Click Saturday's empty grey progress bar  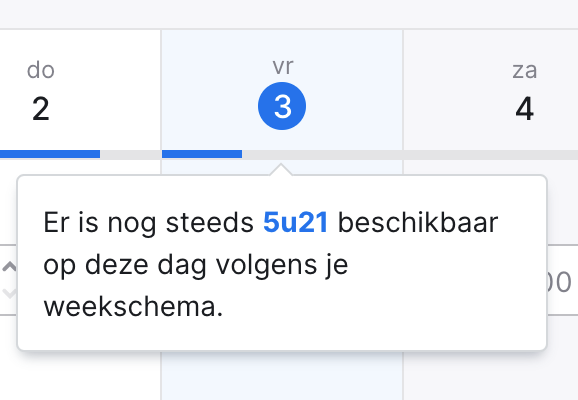click(491, 154)
